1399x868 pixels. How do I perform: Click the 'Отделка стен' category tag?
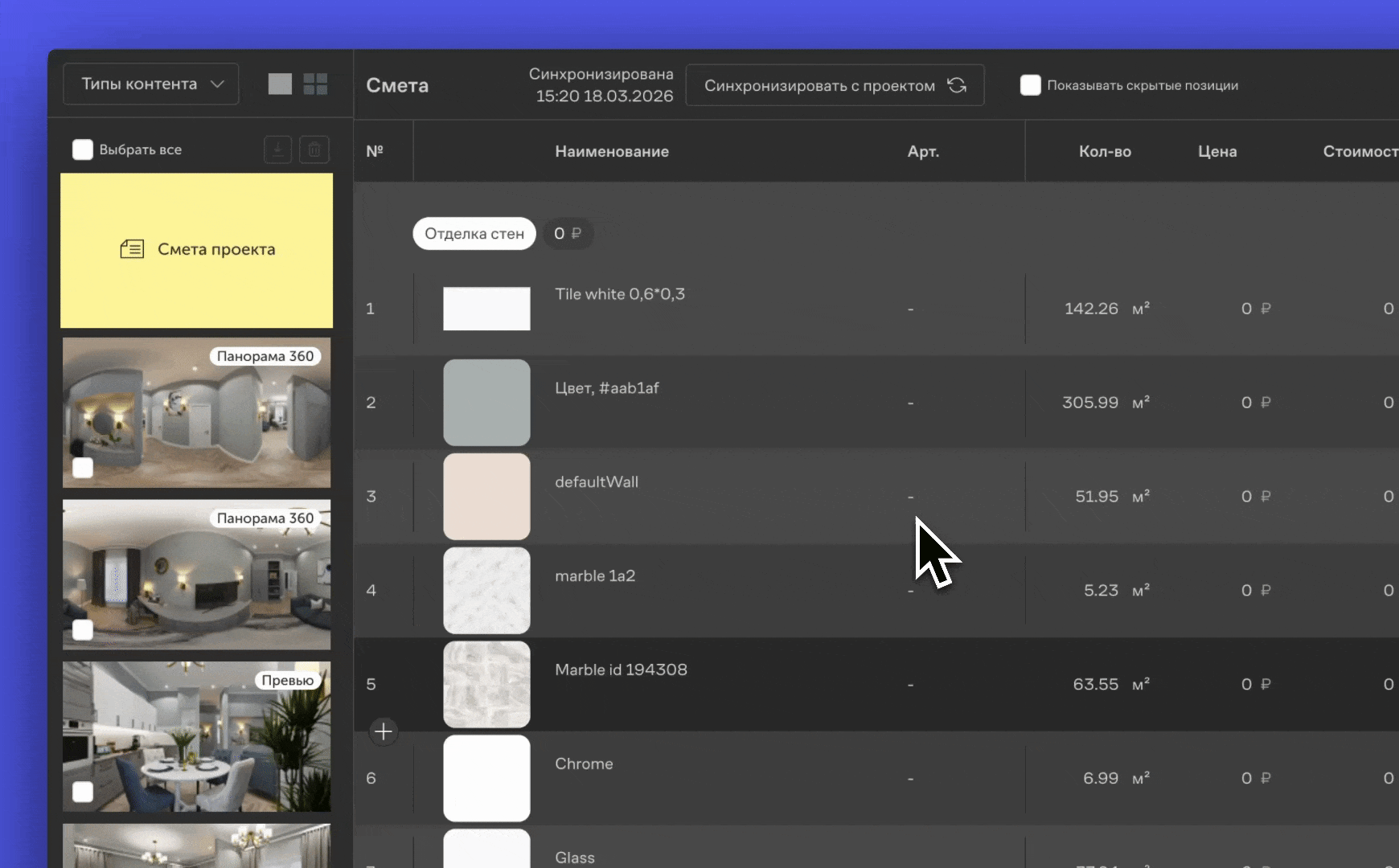(x=474, y=234)
